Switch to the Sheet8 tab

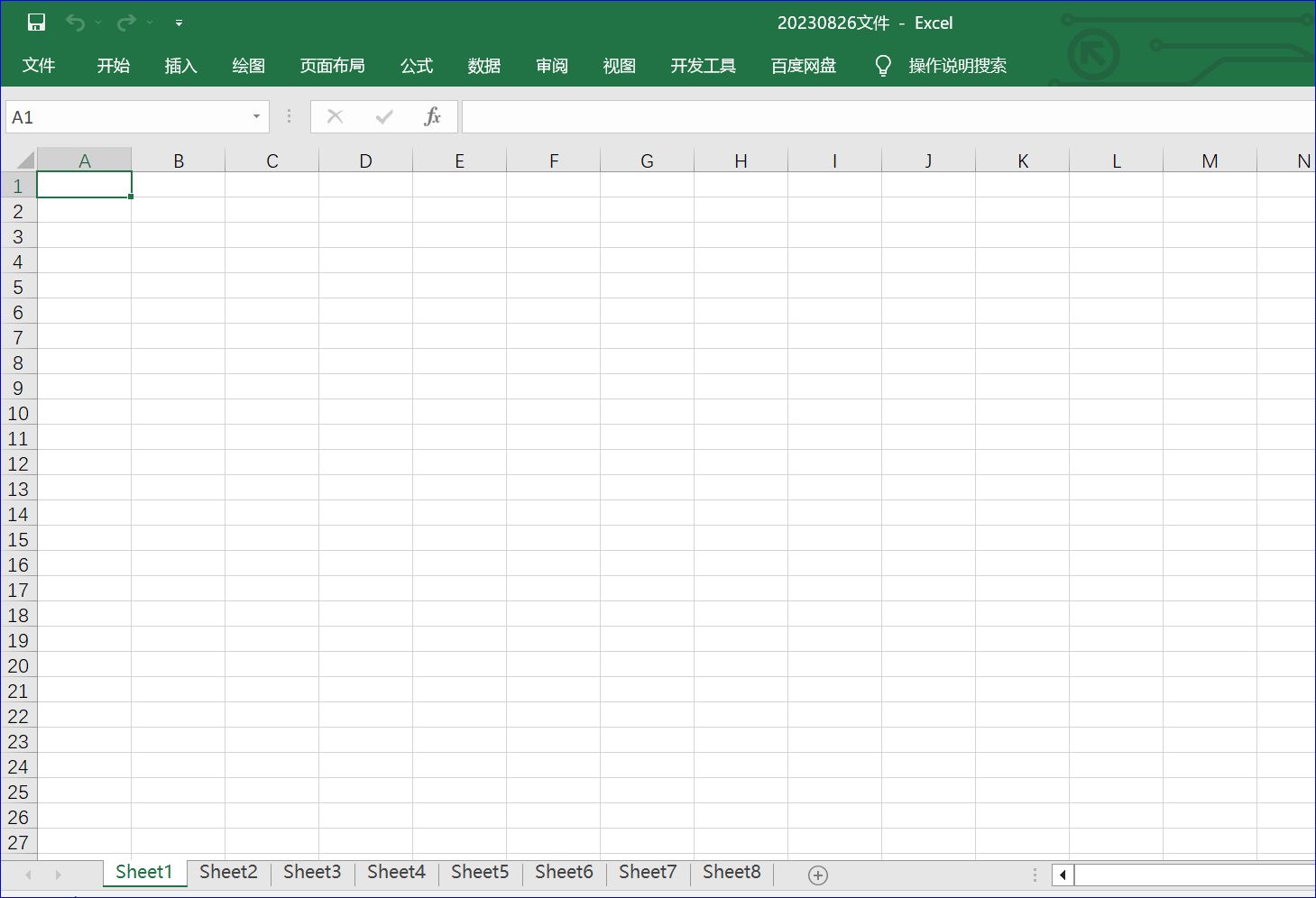pyautogui.click(x=732, y=872)
